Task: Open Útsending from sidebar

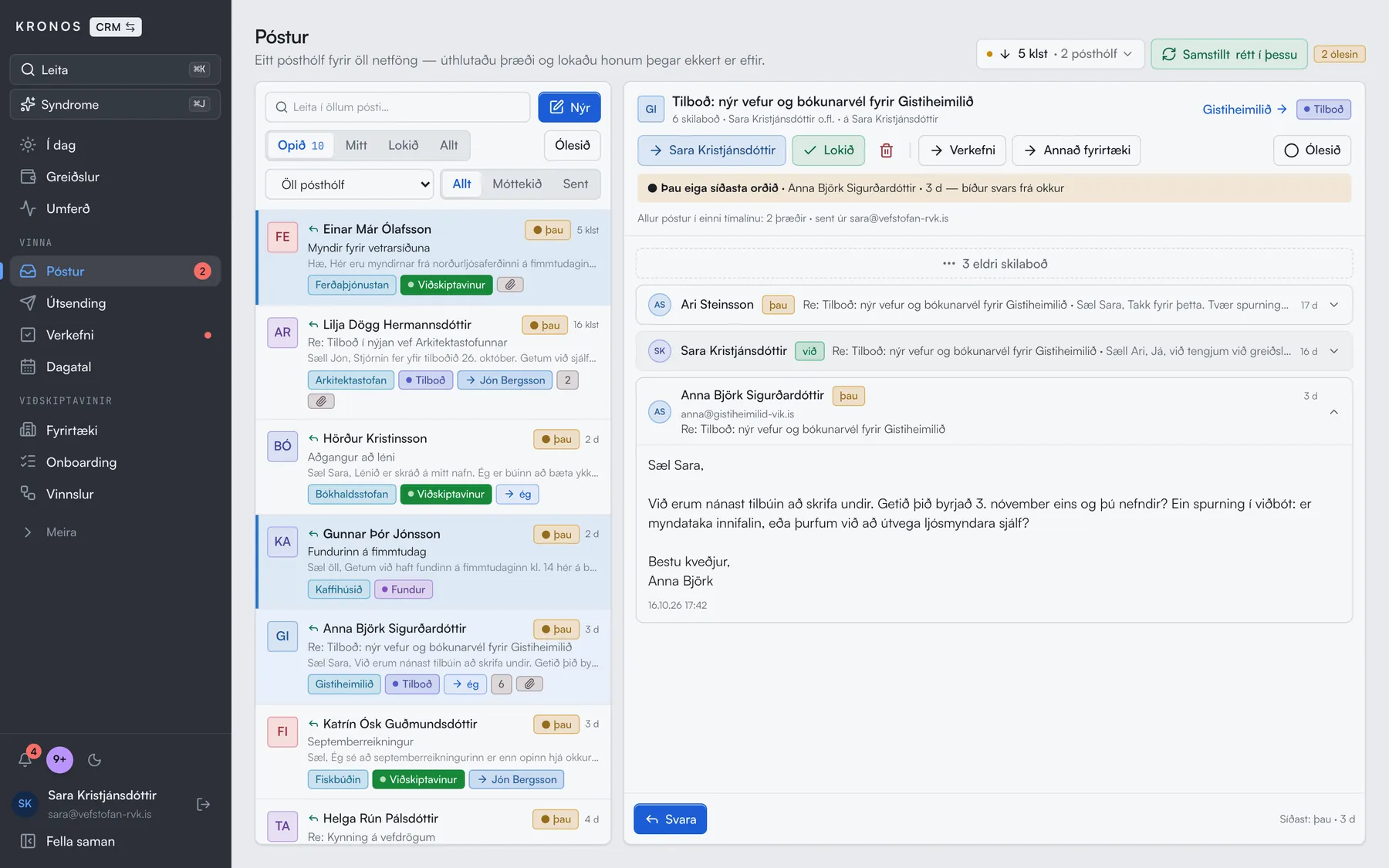Action: coord(115,303)
